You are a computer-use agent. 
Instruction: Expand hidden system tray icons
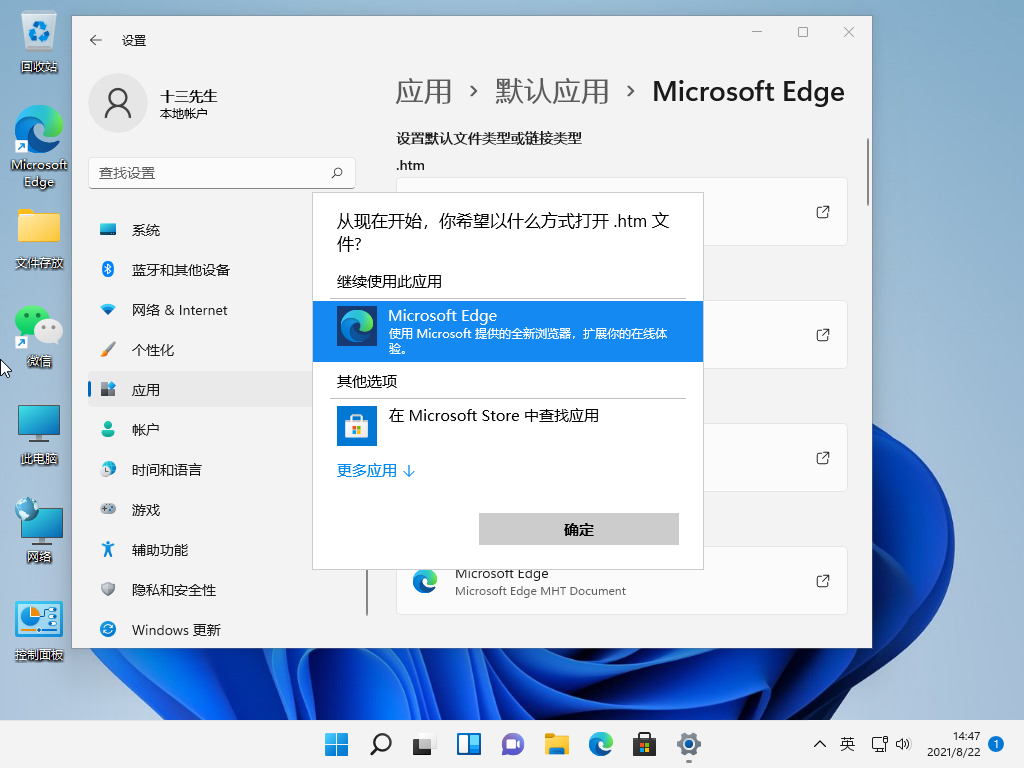[819, 744]
